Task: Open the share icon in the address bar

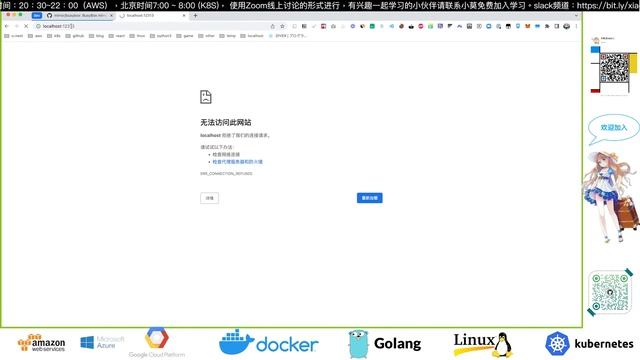Action: (273, 26)
